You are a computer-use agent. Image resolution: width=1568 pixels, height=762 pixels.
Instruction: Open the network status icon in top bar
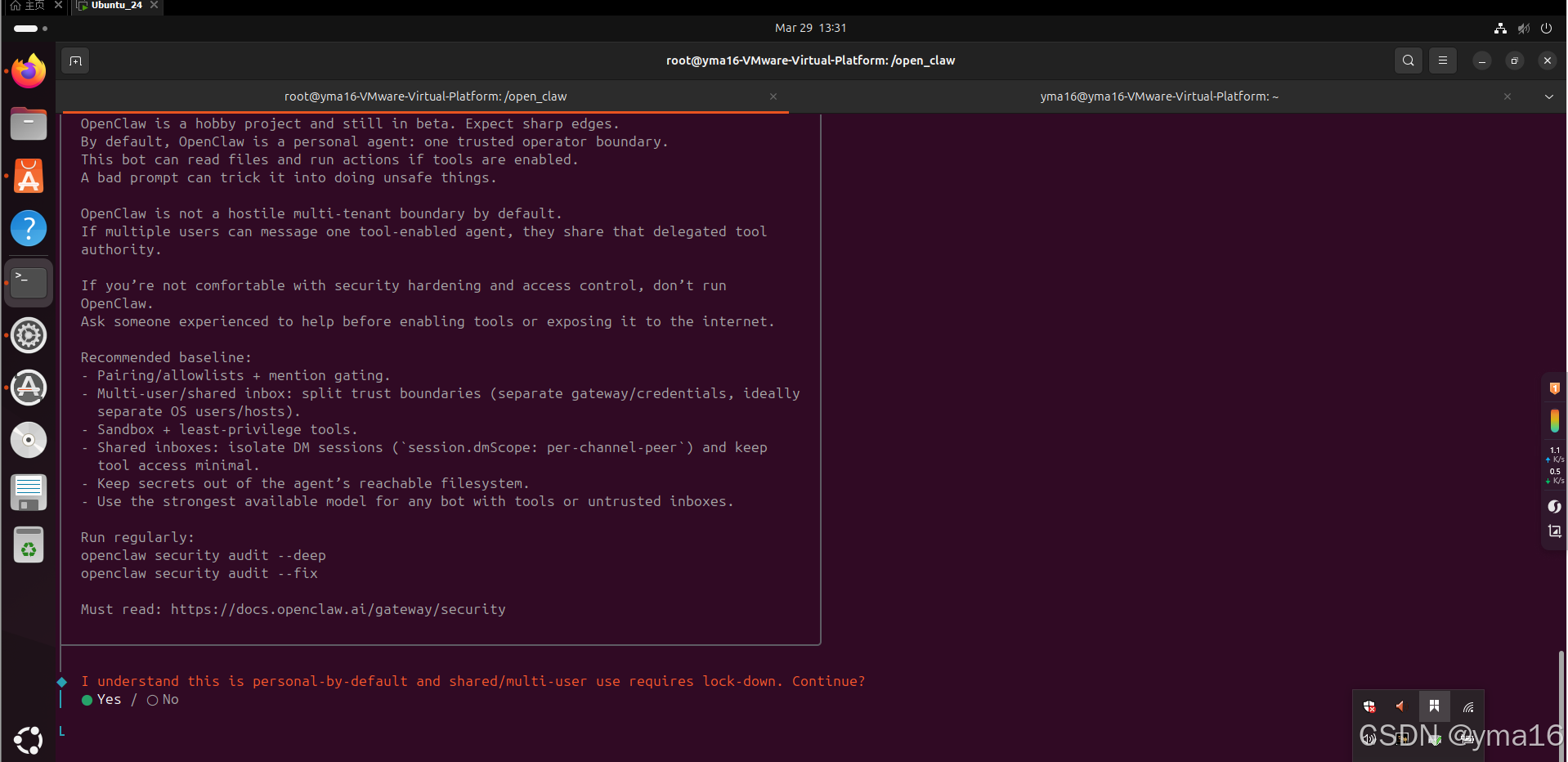click(x=1500, y=28)
